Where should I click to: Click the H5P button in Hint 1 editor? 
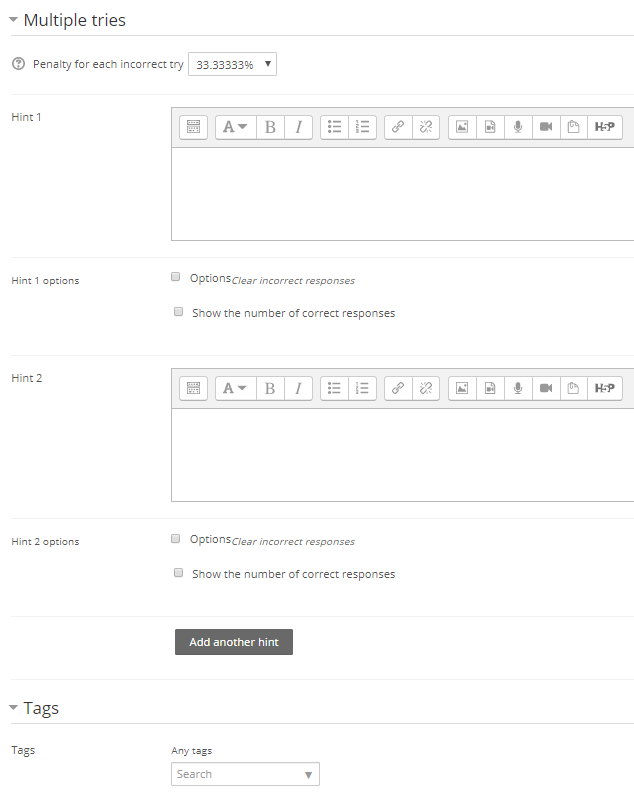click(604, 127)
